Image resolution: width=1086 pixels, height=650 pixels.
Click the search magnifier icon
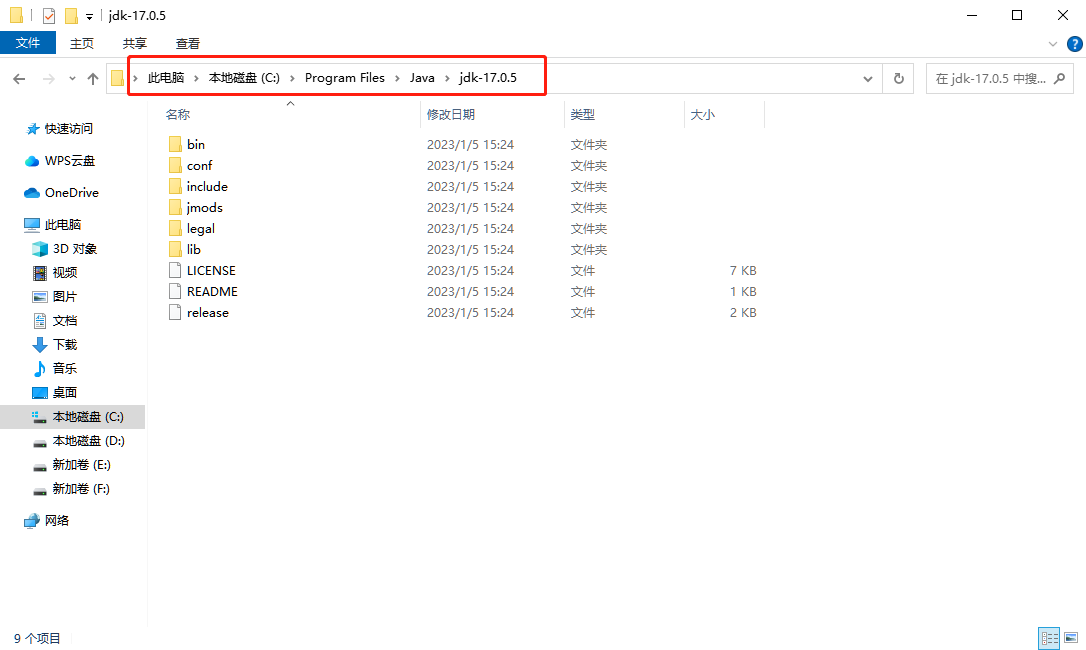click(1059, 78)
